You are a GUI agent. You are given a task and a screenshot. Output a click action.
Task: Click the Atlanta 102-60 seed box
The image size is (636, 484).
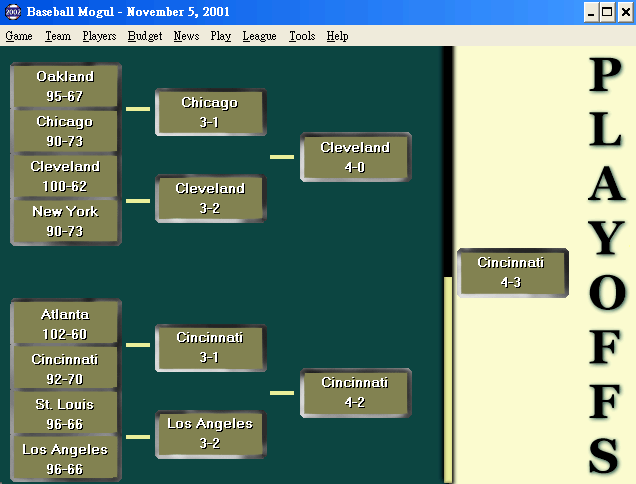[65, 324]
